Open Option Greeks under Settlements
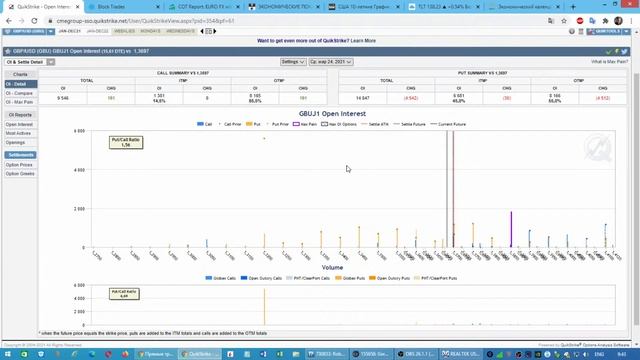 tap(20, 174)
